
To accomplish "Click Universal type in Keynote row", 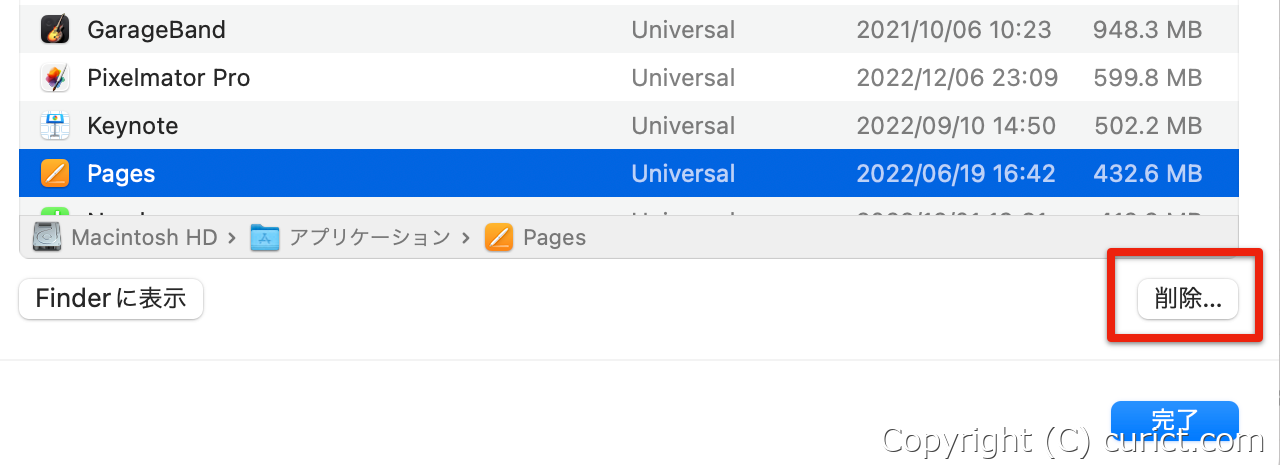I will pos(683,125).
